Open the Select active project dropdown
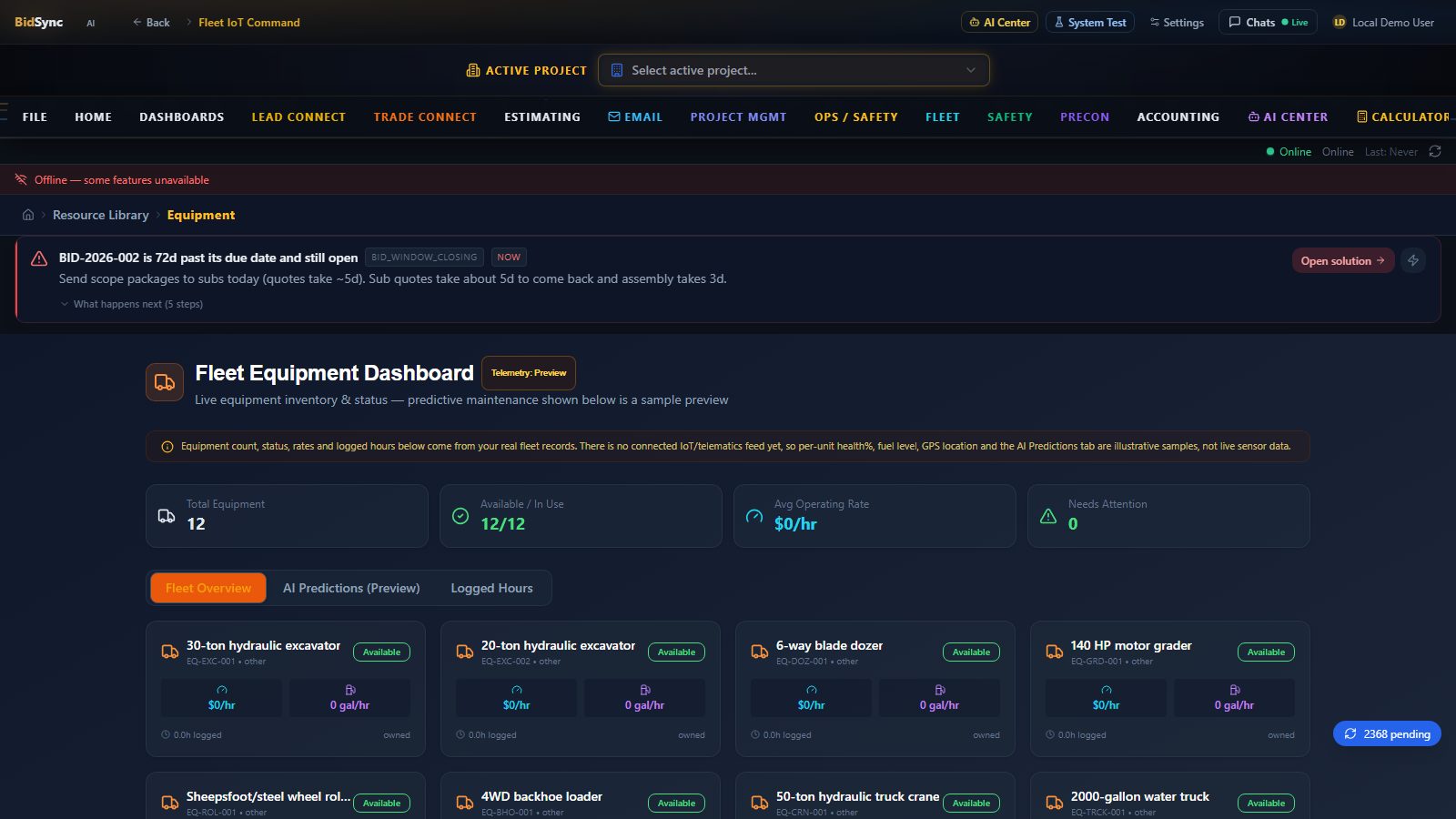The height and width of the screenshot is (819, 1456). (x=794, y=70)
